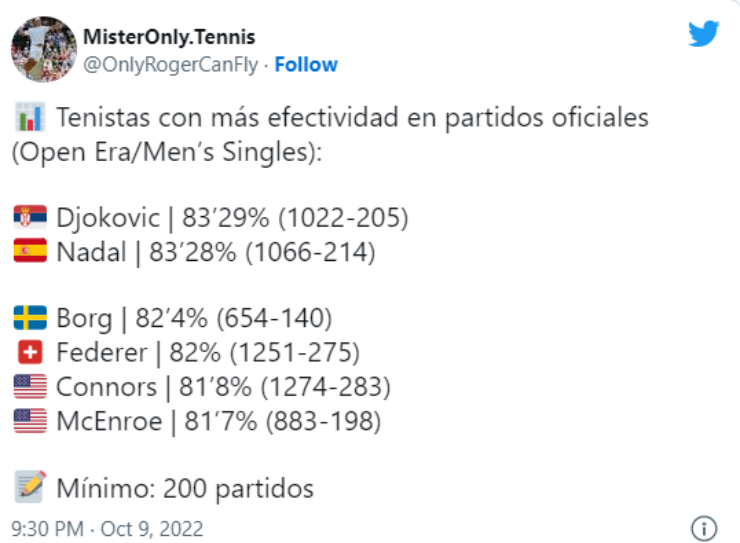
Task: Click the memo emoji before Mínimo
Action: (x=29, y=488)
